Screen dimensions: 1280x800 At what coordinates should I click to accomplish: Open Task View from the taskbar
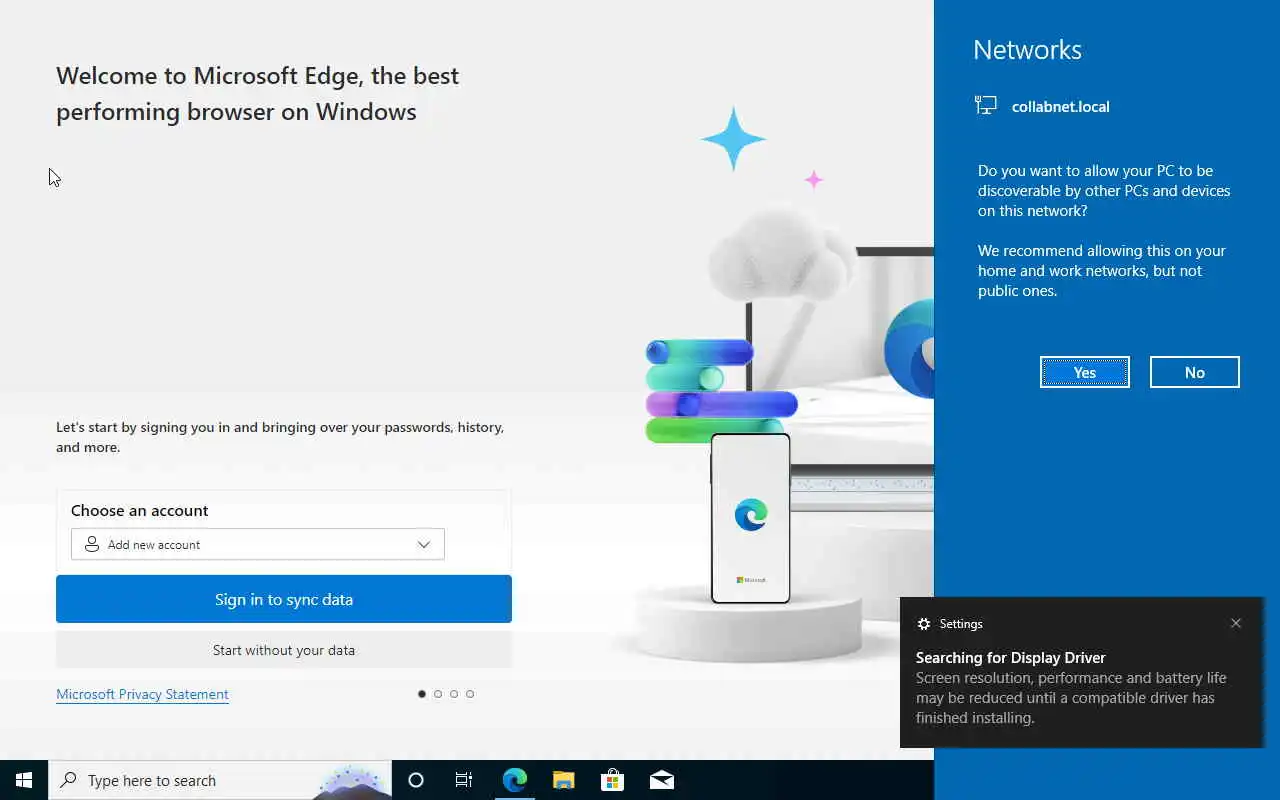click(464, 780)
